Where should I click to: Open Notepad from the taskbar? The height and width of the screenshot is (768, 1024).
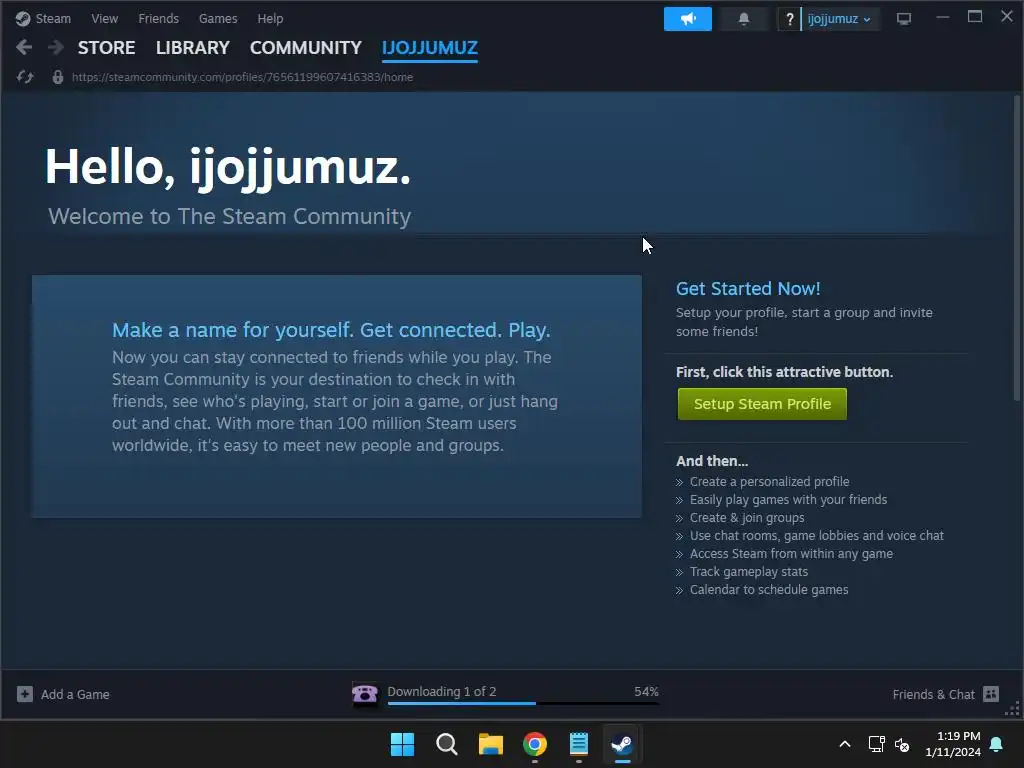click(579, 744)
